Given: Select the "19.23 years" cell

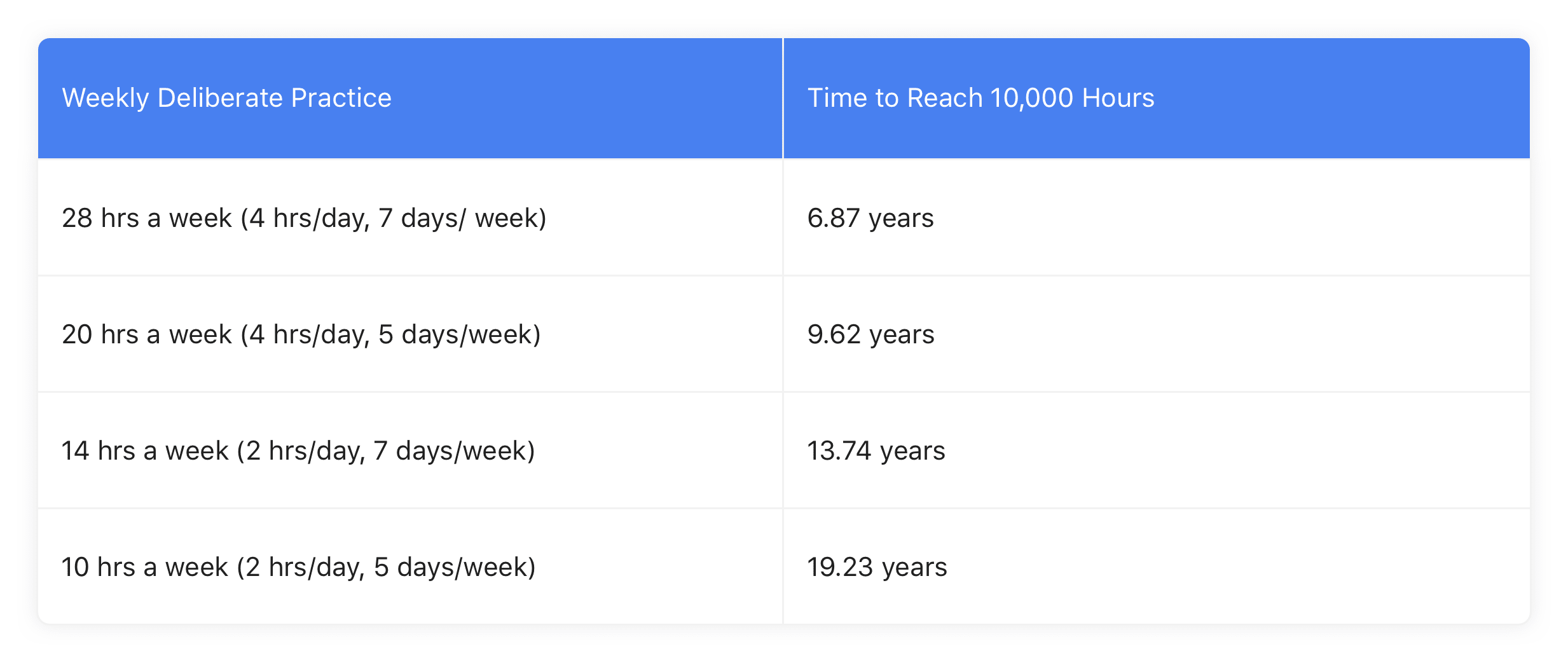Looking at the screenshot, I should click(x=877, y=567).
